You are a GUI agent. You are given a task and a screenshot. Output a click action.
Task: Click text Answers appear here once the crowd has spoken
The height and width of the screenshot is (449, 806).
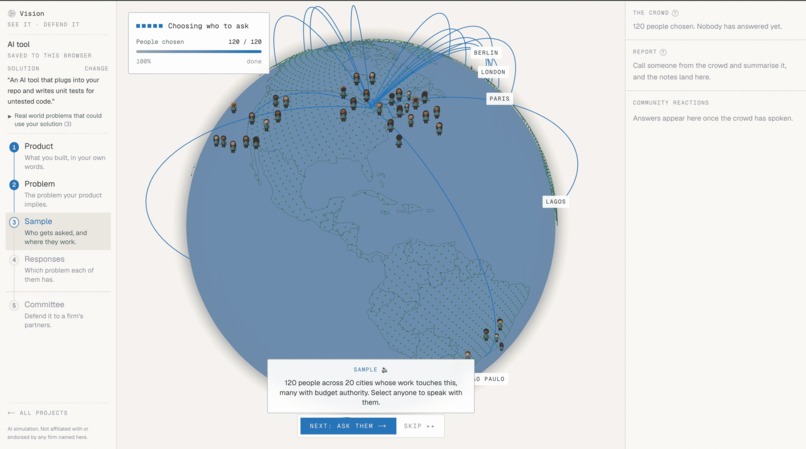pyautogui.click(x=713, y=118)
